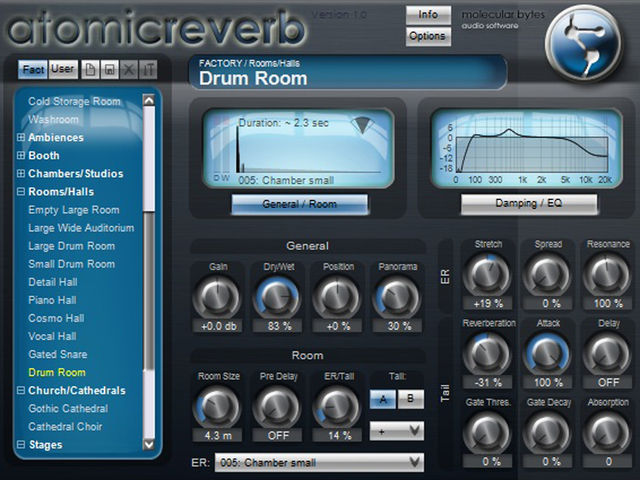
Task: Select the Fact preset bank
Action: click(x=33, y=69)
